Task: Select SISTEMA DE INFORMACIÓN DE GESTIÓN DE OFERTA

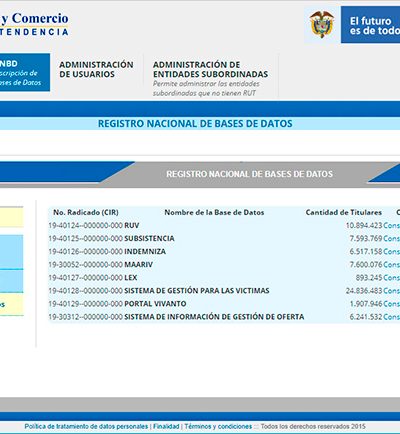Action: [x=214, y=317]
